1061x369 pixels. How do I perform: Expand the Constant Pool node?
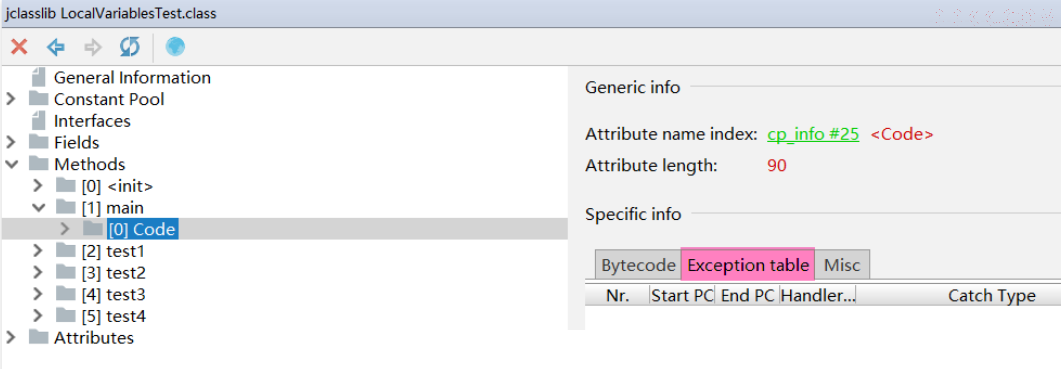[10, 100]
